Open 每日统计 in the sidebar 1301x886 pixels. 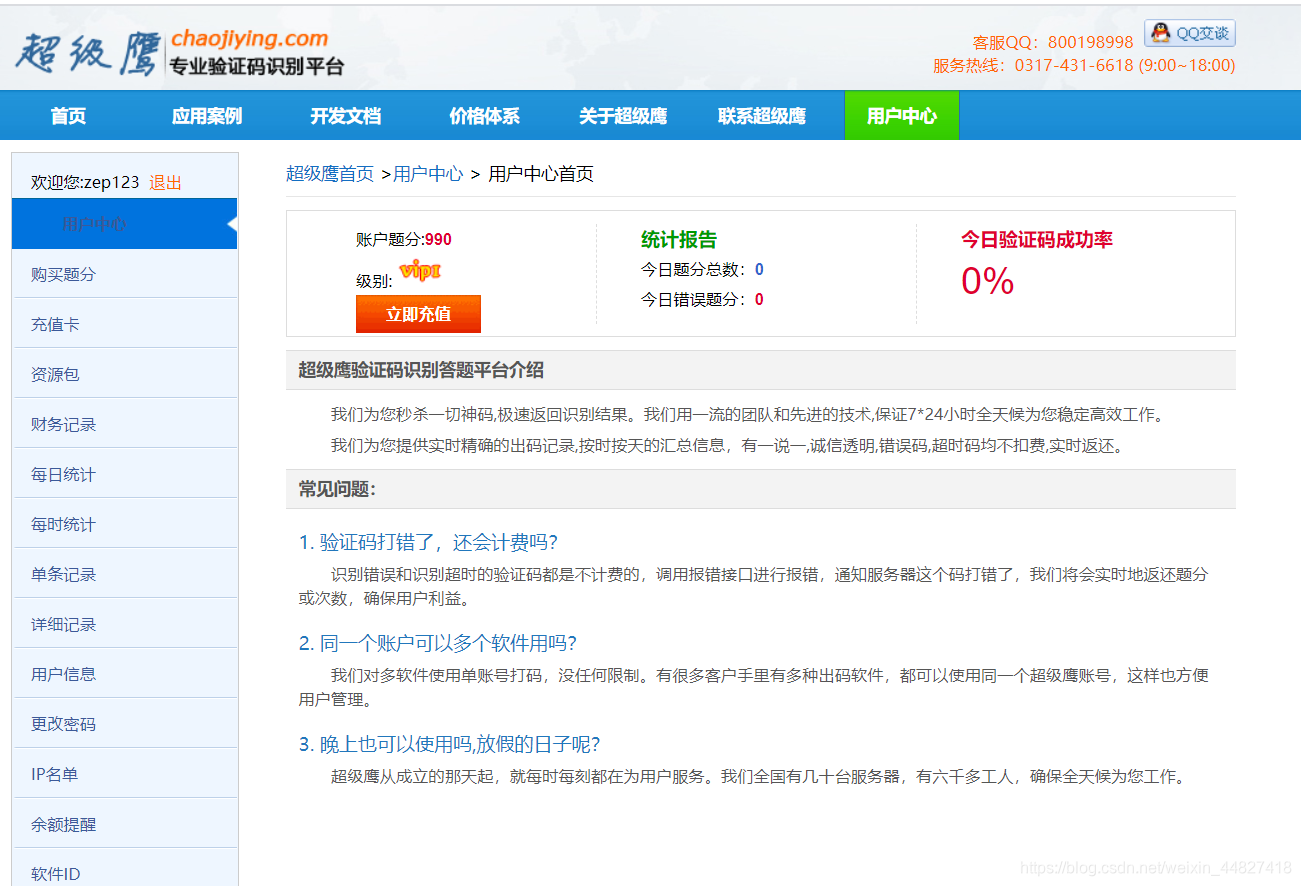[125, 474]
